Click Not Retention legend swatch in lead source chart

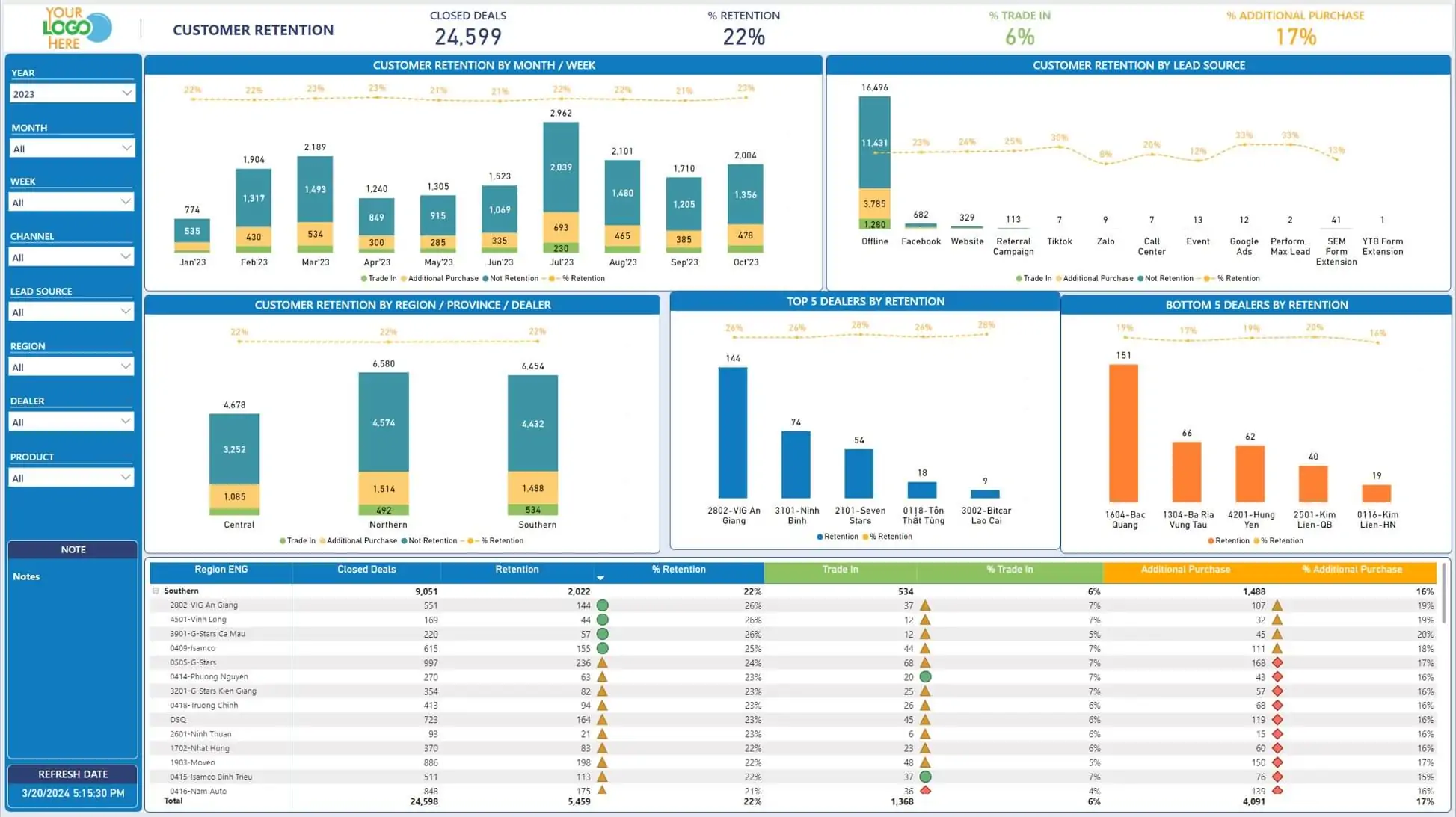pos(1140,279)
